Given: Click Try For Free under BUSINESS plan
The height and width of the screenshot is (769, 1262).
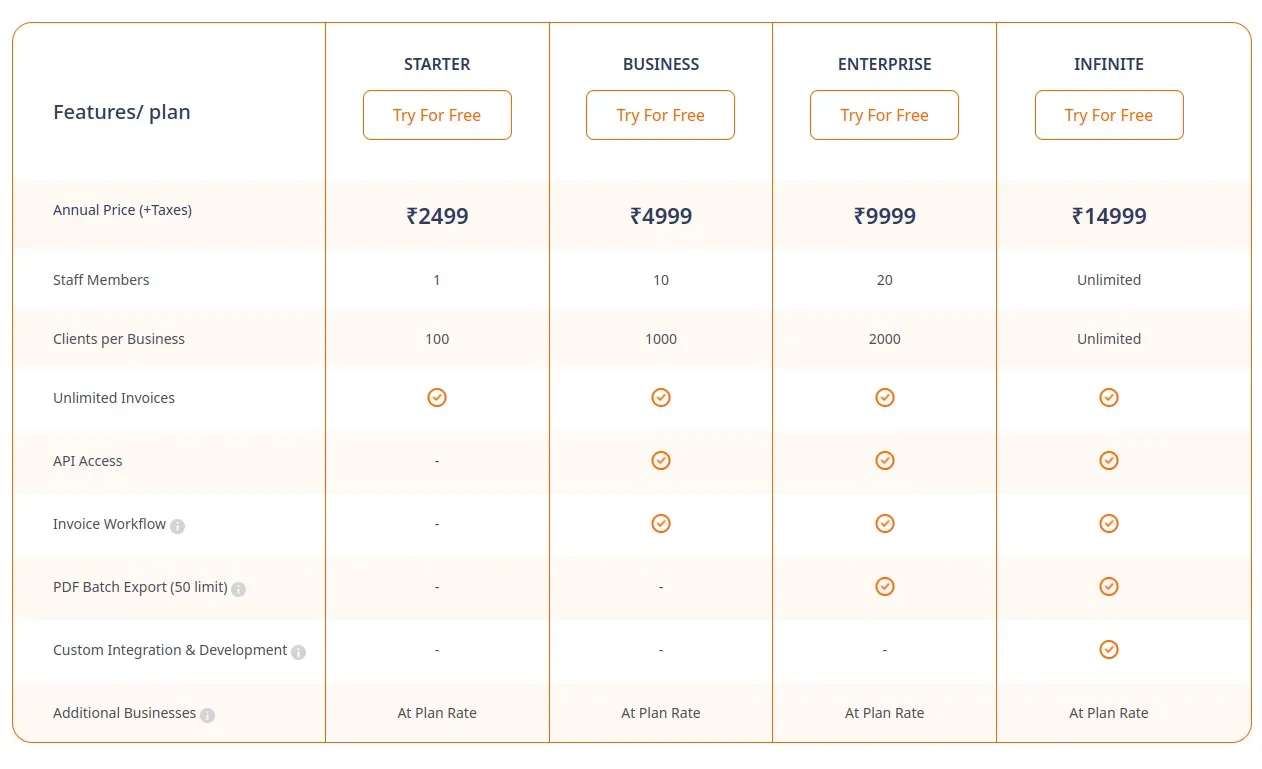Looking at the screenshot, I should [660, 115].
